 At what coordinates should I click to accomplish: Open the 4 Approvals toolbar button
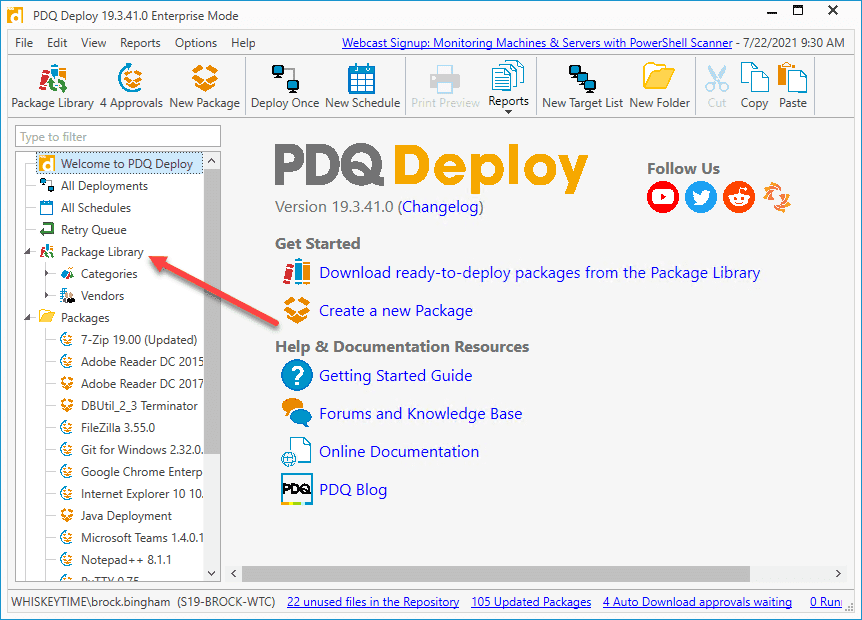131,86
